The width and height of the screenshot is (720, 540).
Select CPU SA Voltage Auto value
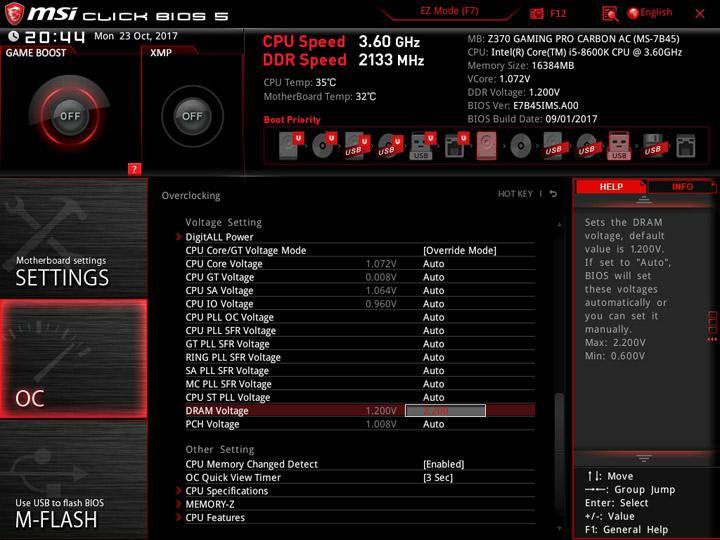(433, 290)
